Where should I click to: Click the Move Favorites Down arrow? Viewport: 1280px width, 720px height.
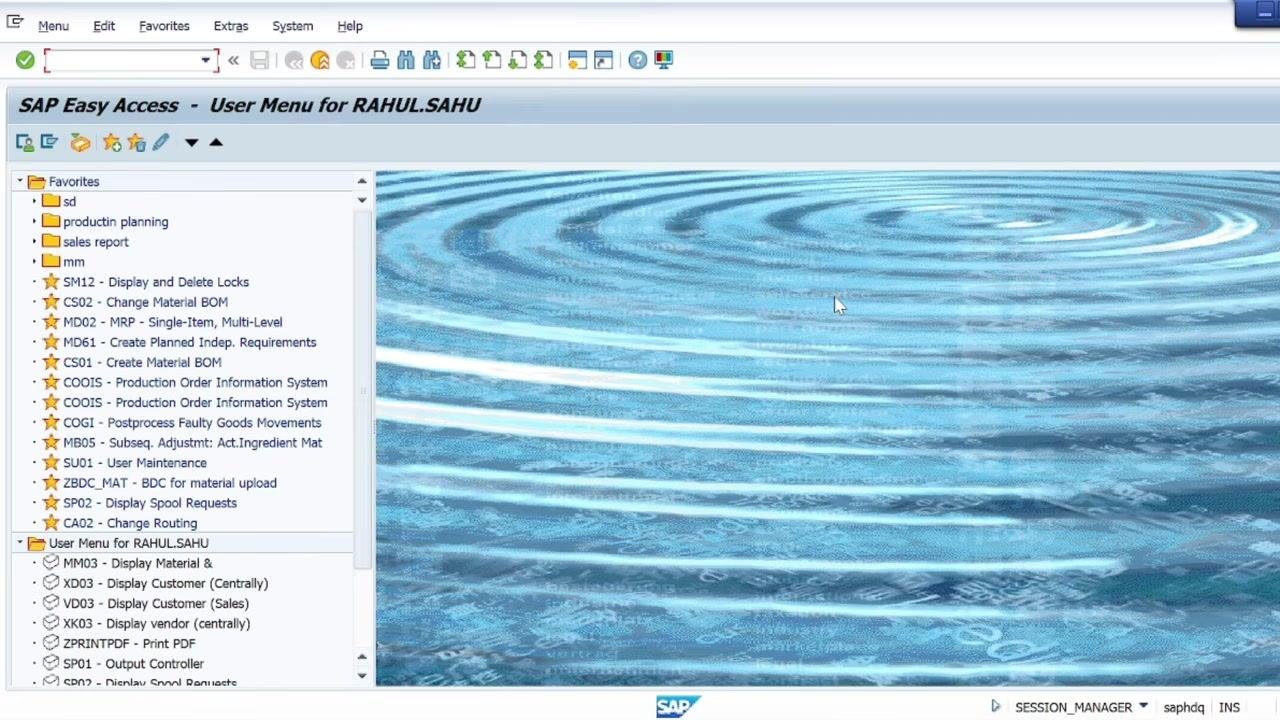click(191, 143)
